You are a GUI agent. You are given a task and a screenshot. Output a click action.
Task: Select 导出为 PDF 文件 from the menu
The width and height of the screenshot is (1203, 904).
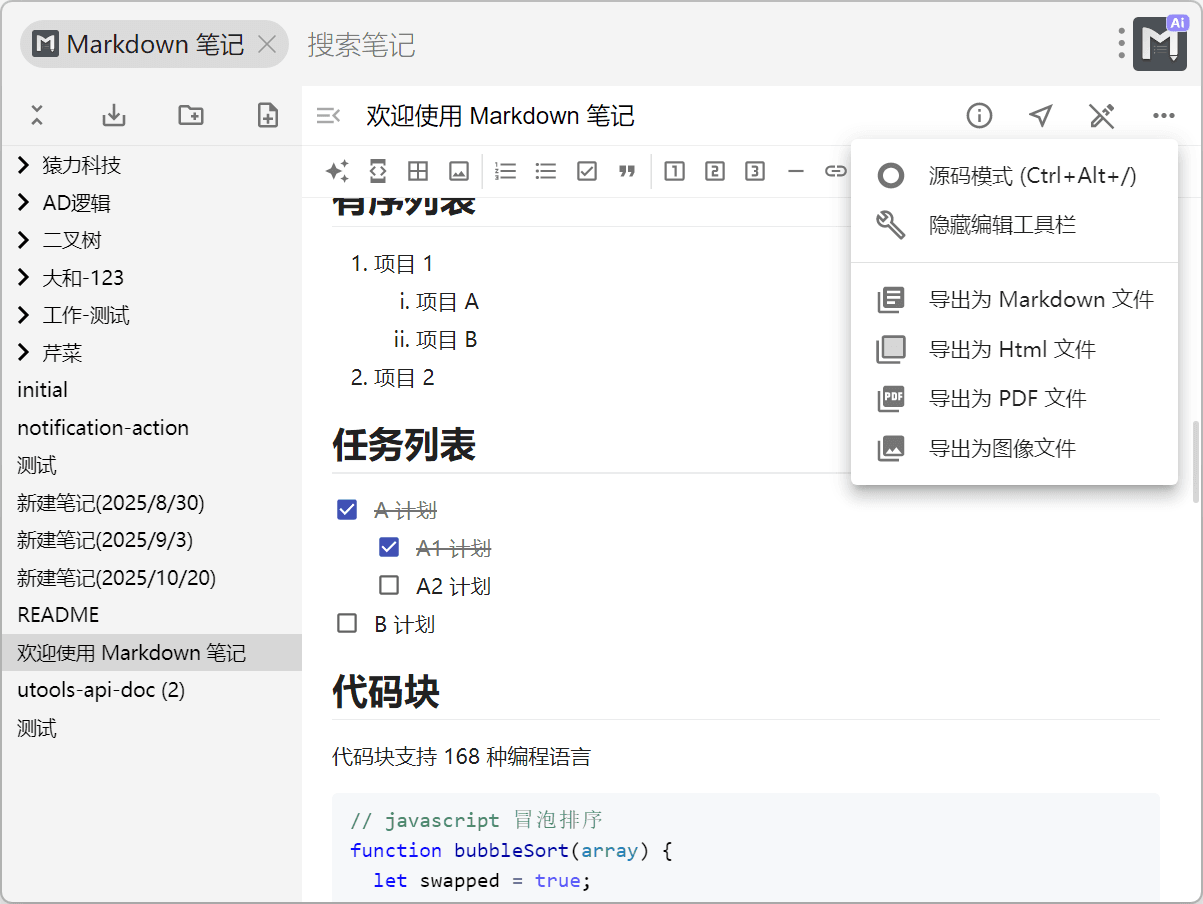coord(1007,398)
